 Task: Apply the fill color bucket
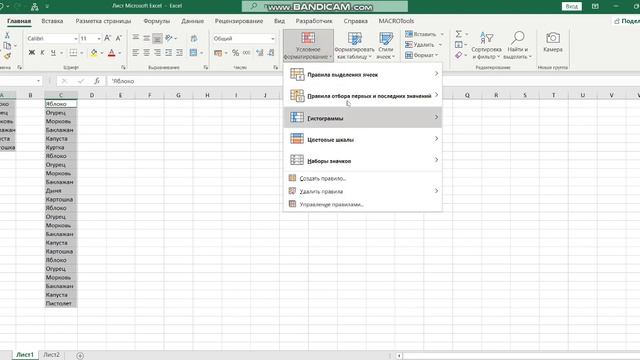94,53
